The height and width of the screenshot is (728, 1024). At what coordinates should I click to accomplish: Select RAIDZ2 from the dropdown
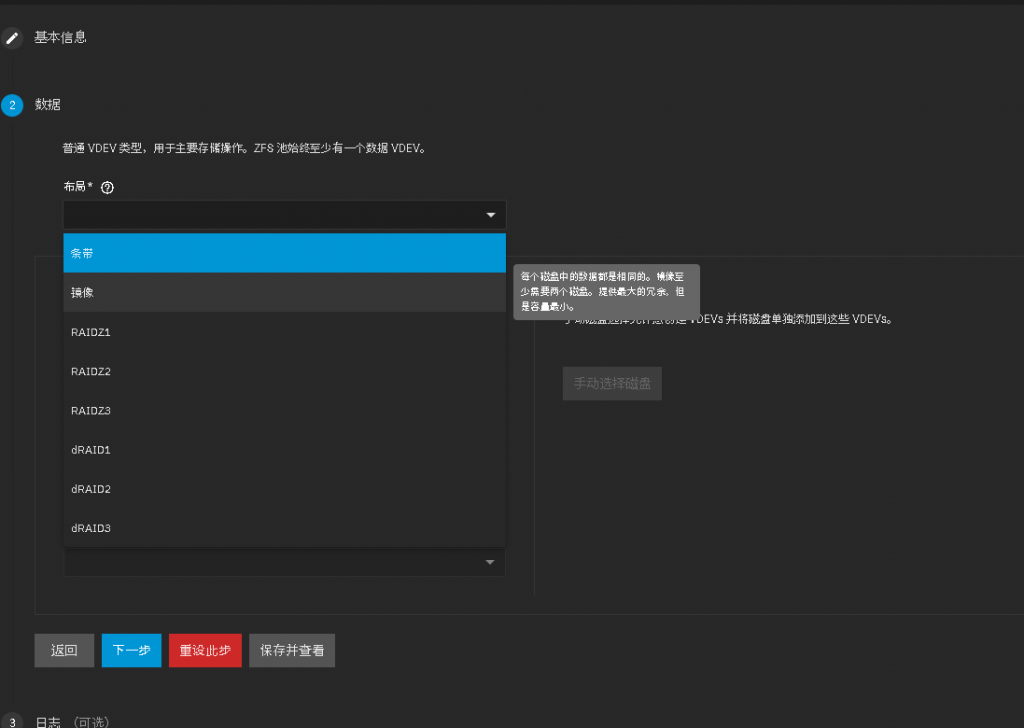[284, 371]
